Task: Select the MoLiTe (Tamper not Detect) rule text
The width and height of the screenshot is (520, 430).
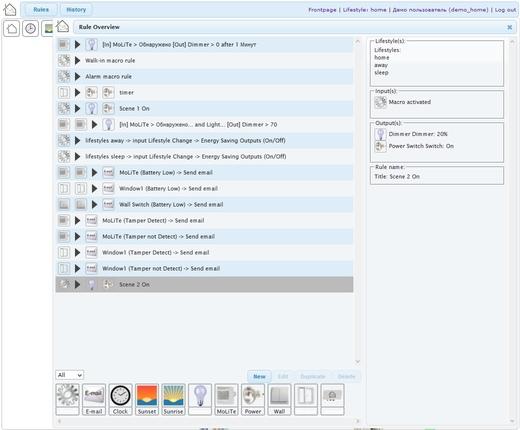Action: coord(158,237)
